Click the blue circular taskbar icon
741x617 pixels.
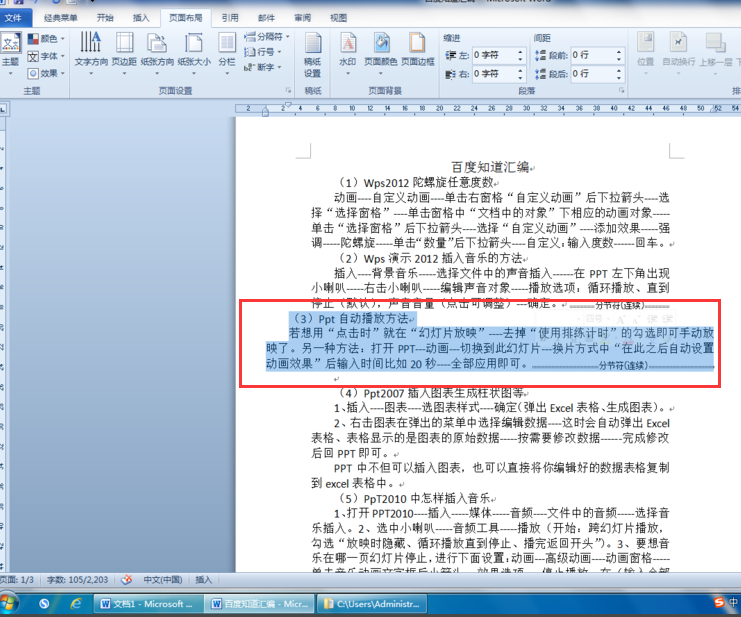(x=44, y=604)
